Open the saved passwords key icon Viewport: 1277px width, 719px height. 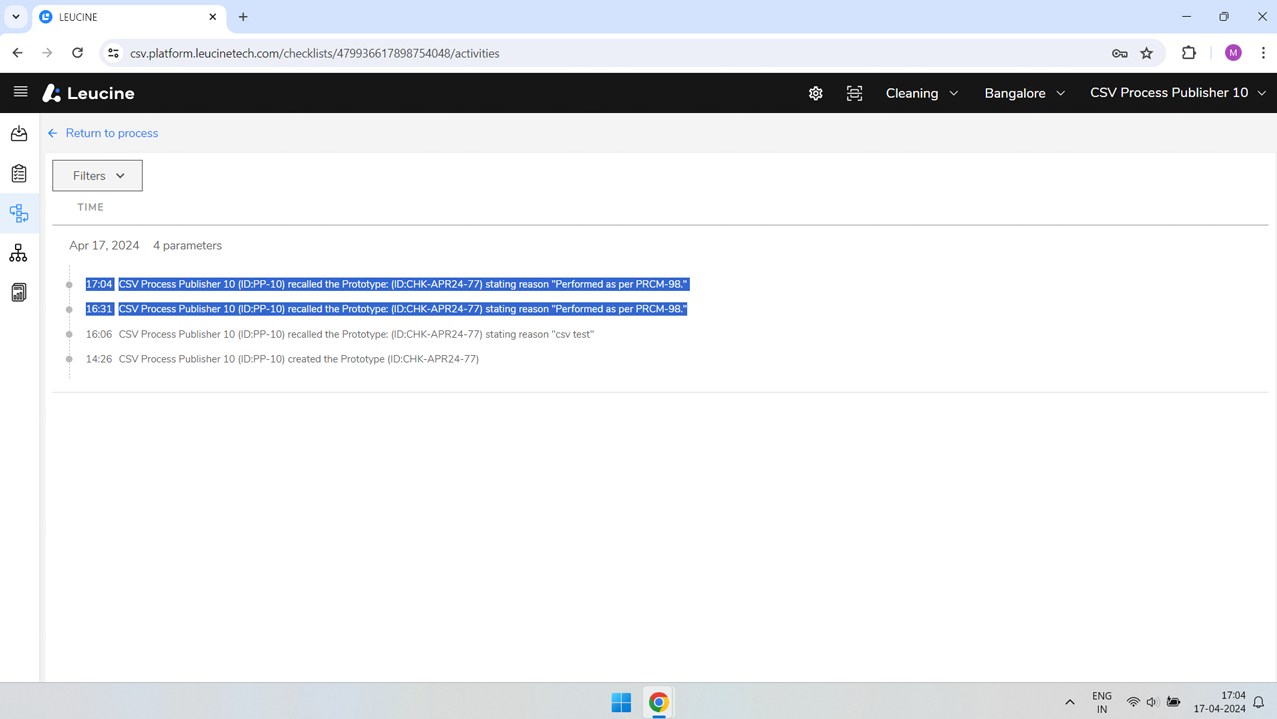1120,53
